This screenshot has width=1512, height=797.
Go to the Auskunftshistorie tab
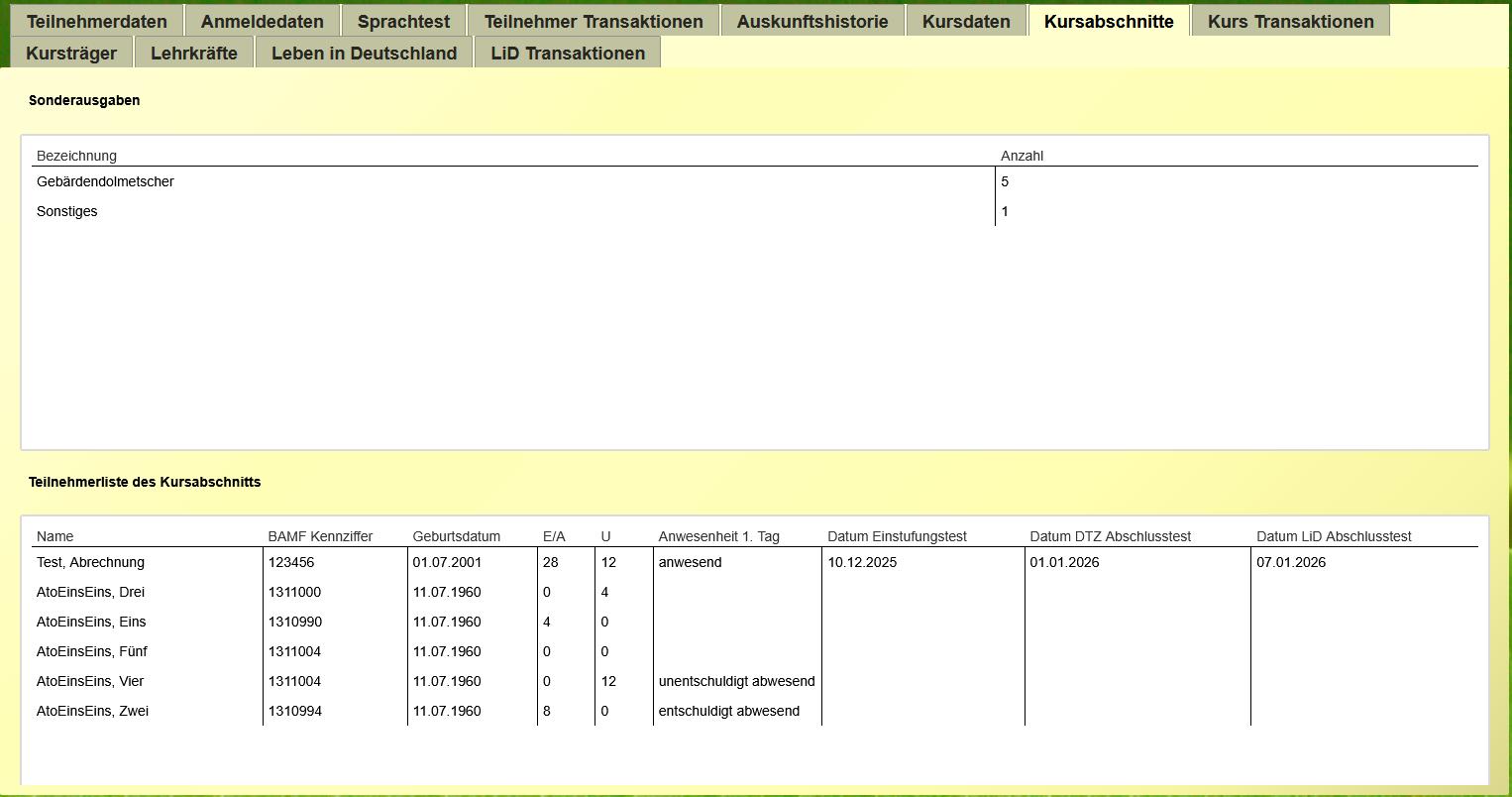tap(812, 21)
